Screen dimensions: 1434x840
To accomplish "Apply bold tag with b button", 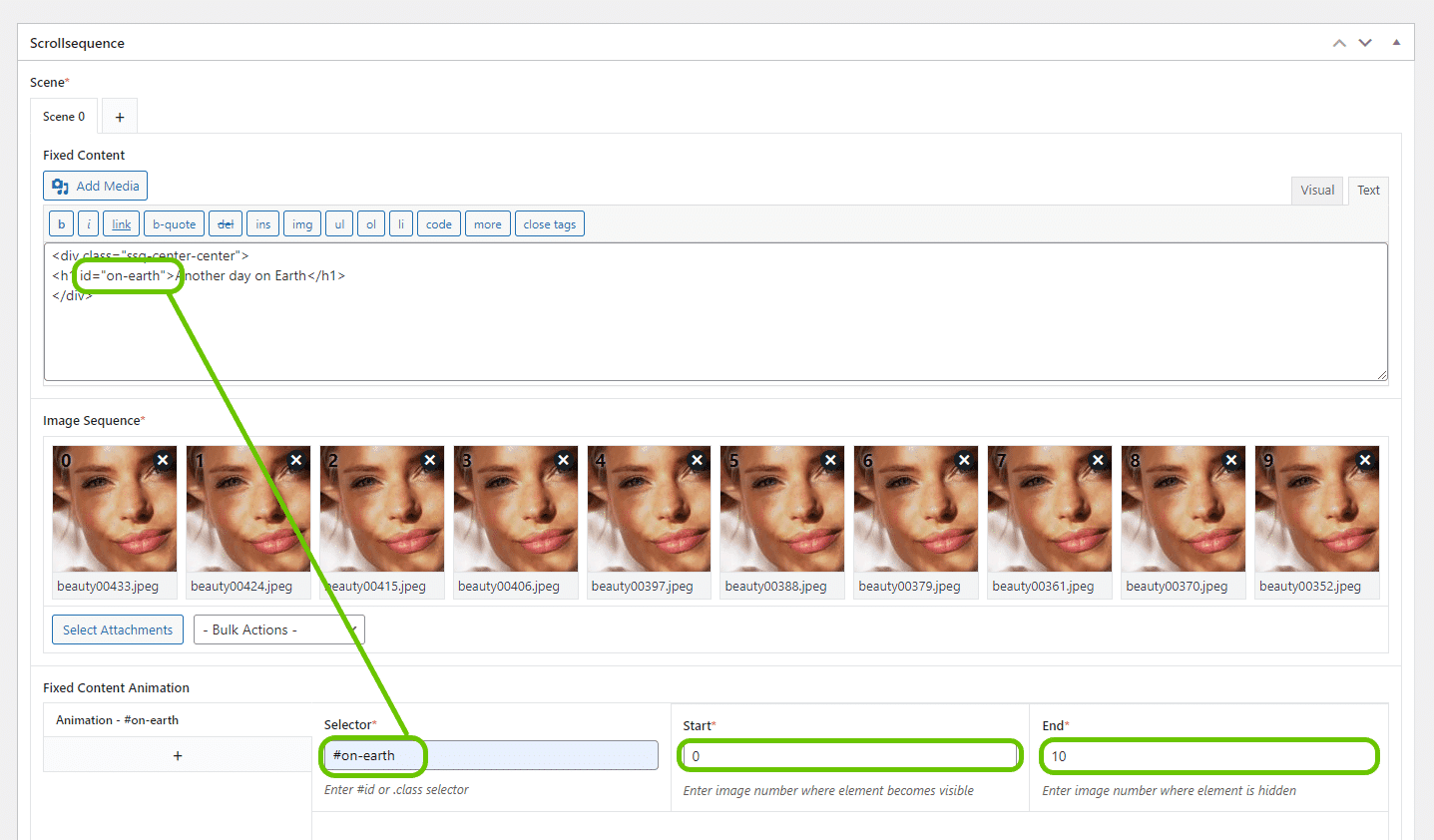I will pyautogui.click(x=62, y=224).
